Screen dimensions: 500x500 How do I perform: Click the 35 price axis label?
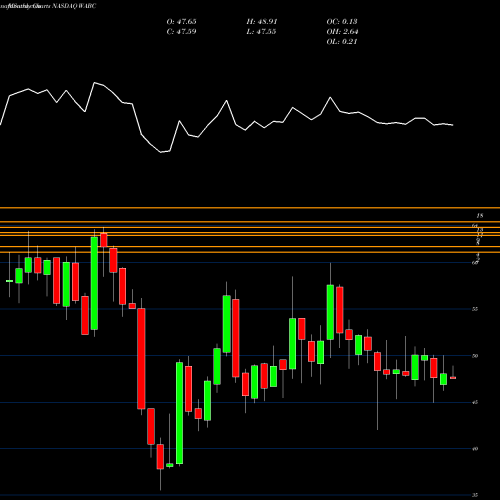pos(475,495)
